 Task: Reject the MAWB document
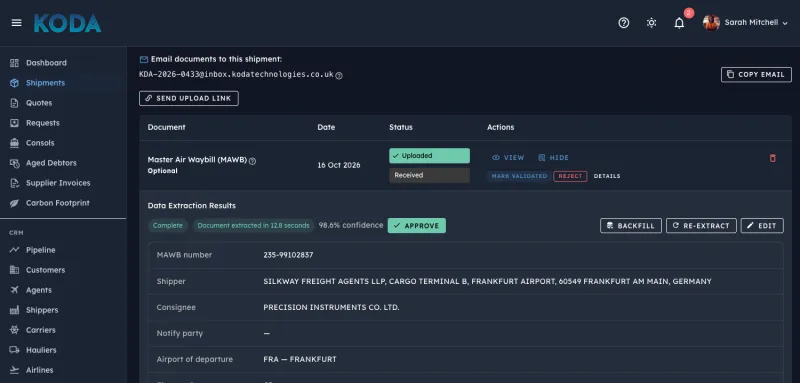570,176
